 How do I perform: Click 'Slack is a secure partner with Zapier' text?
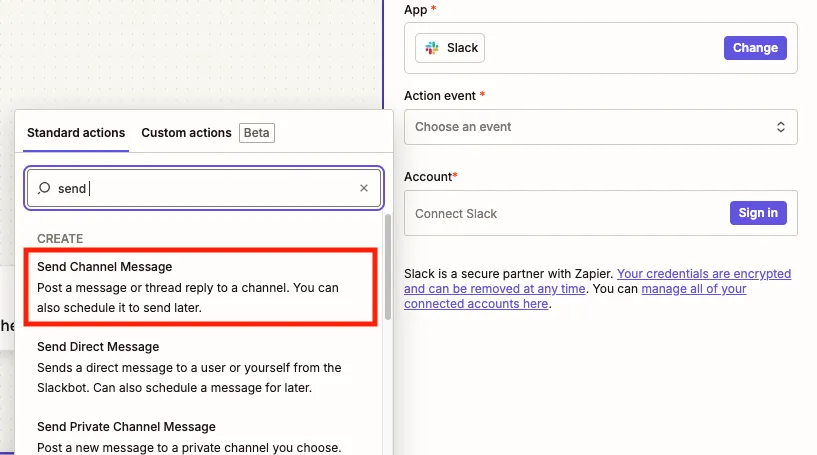pyautogui.click(x=508, y=274)
